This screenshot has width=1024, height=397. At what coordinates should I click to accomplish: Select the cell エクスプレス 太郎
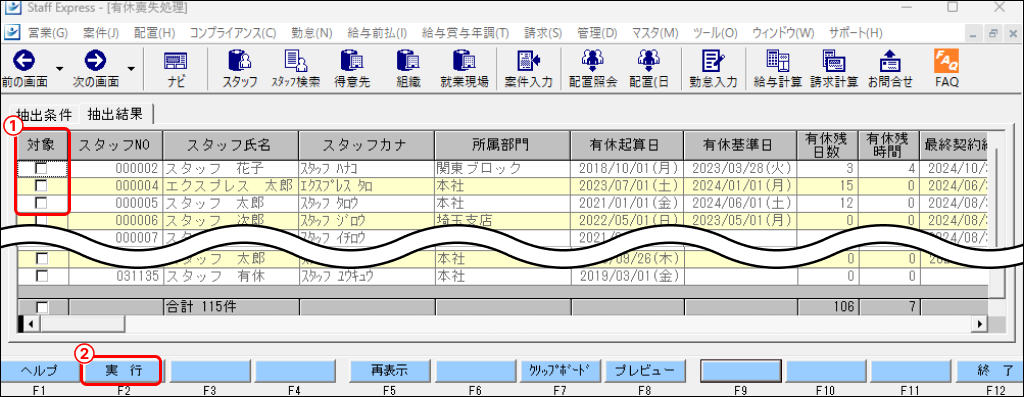(231, 185)
